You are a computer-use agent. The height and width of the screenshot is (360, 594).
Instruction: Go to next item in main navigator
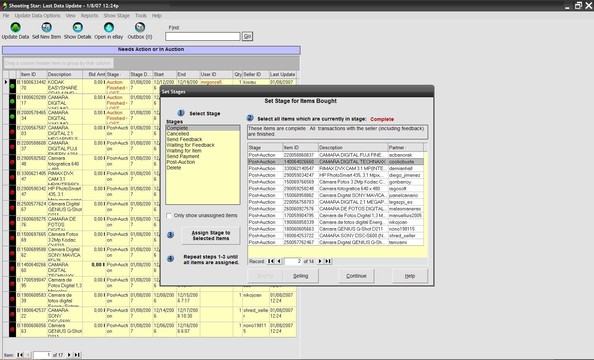pyautogui.click(x=69, y=355)
